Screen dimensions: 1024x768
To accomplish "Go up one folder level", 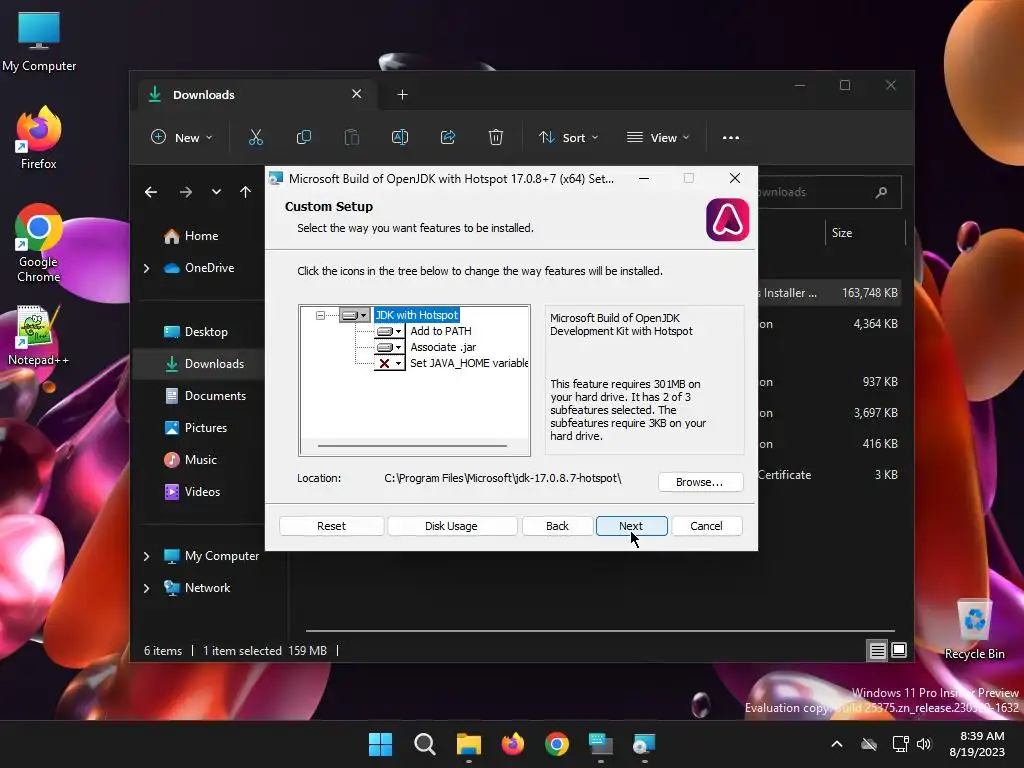I will coord(246,192).
